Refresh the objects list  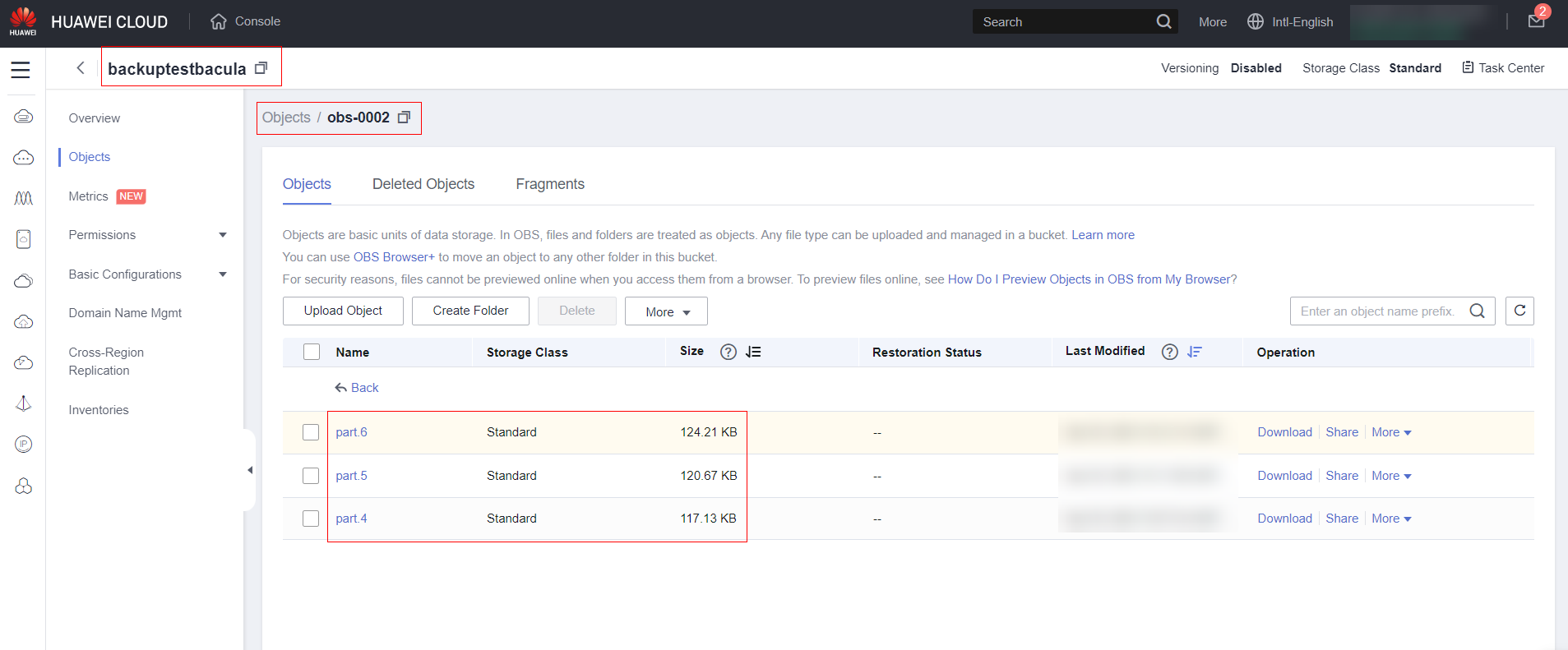(1519, 311)
